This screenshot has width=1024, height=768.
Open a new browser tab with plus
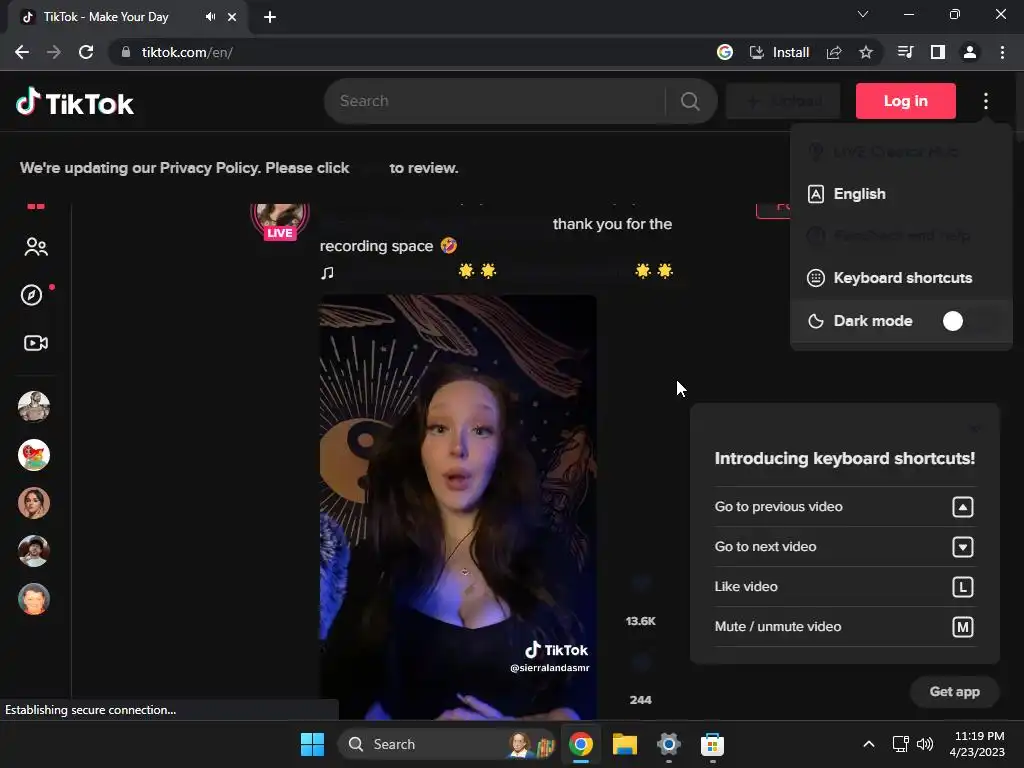coord(270,17)
